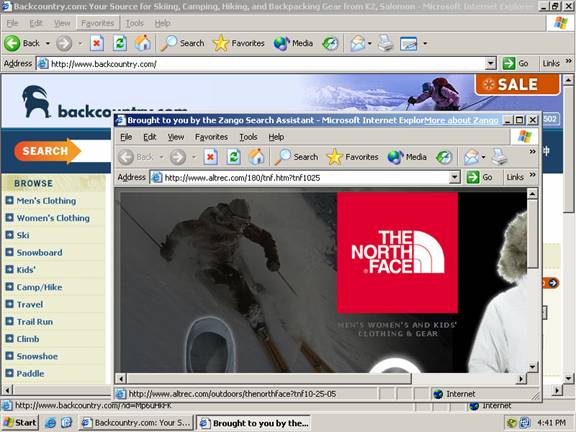Click Go button in Zango popup address bar

(x=480, y=177)
